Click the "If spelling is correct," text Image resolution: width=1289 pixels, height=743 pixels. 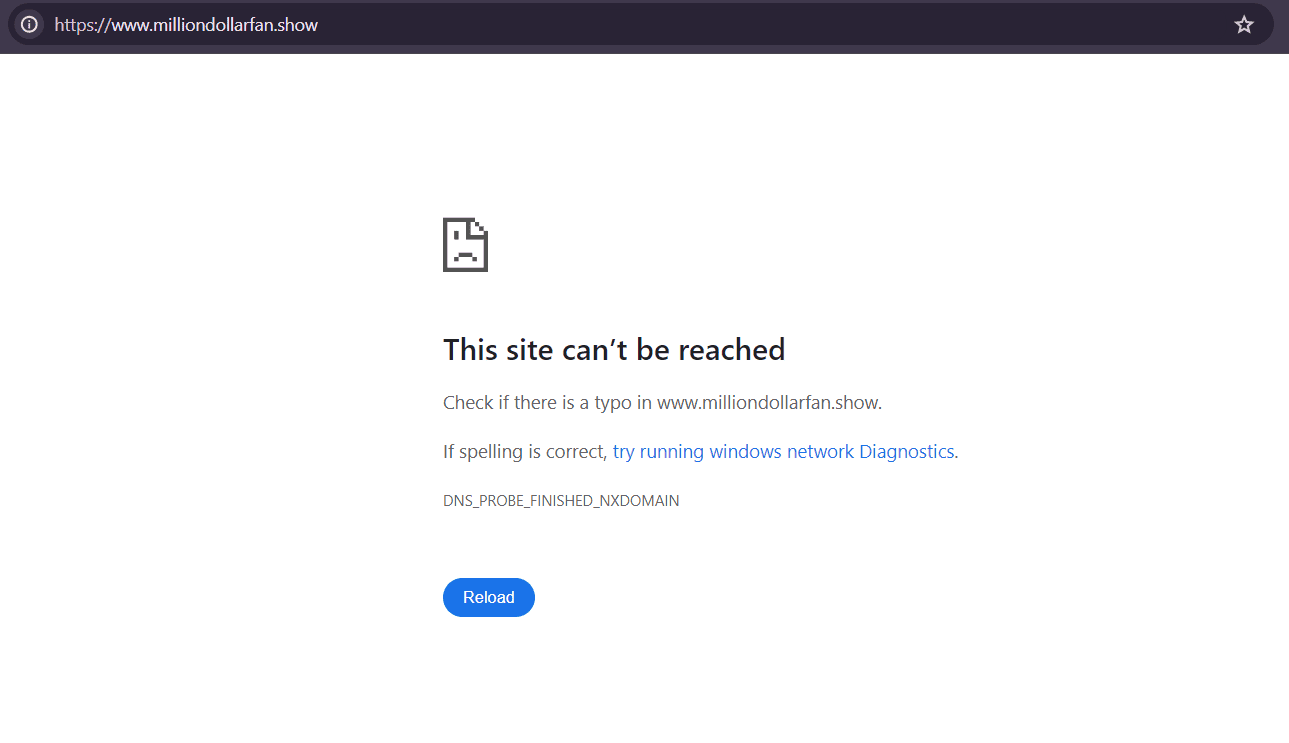[x=525, y=452]
